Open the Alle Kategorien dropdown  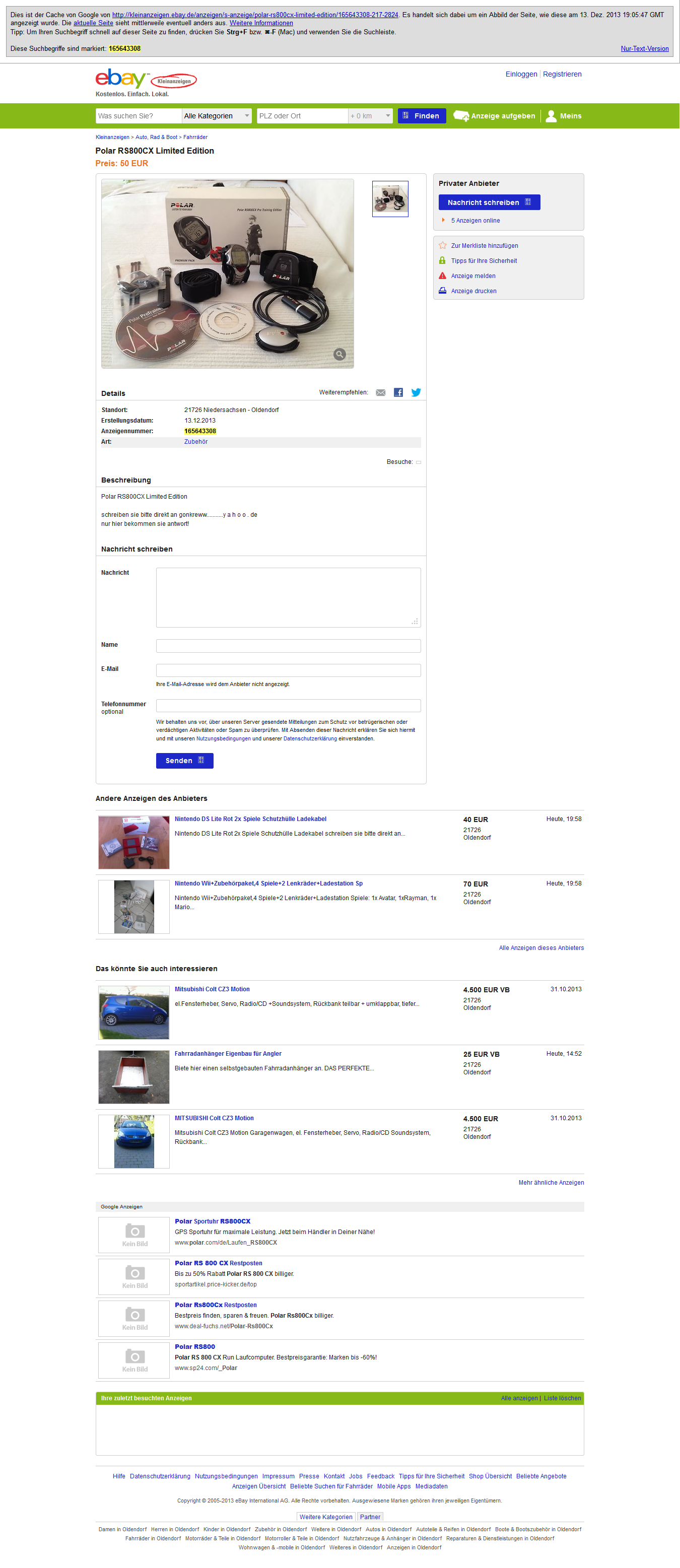(x=217, y=116)
